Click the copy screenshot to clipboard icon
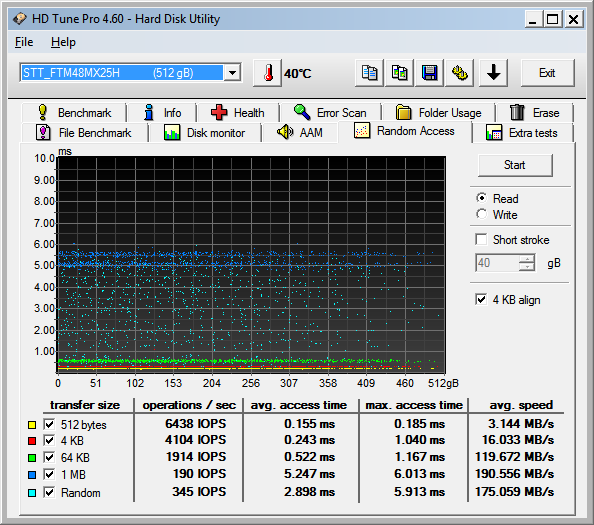 click(399, 73)
